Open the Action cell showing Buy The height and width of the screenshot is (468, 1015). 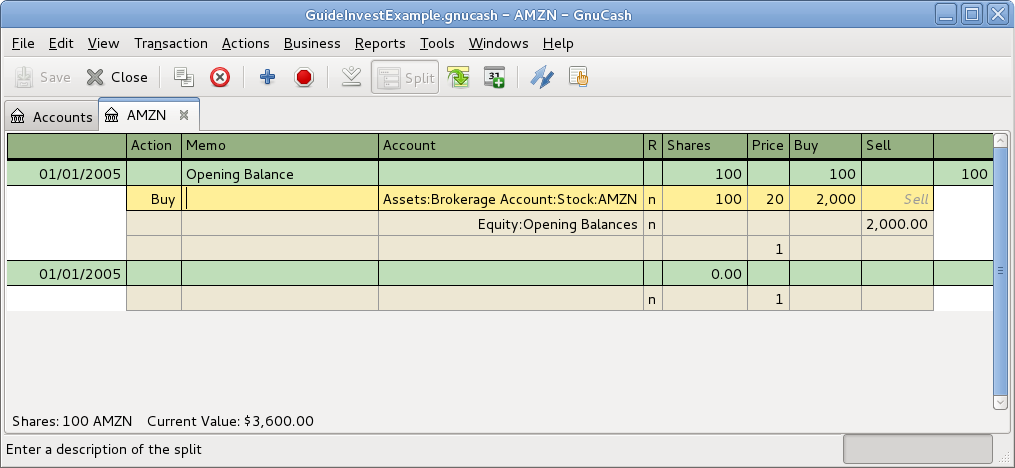[153, 199]
